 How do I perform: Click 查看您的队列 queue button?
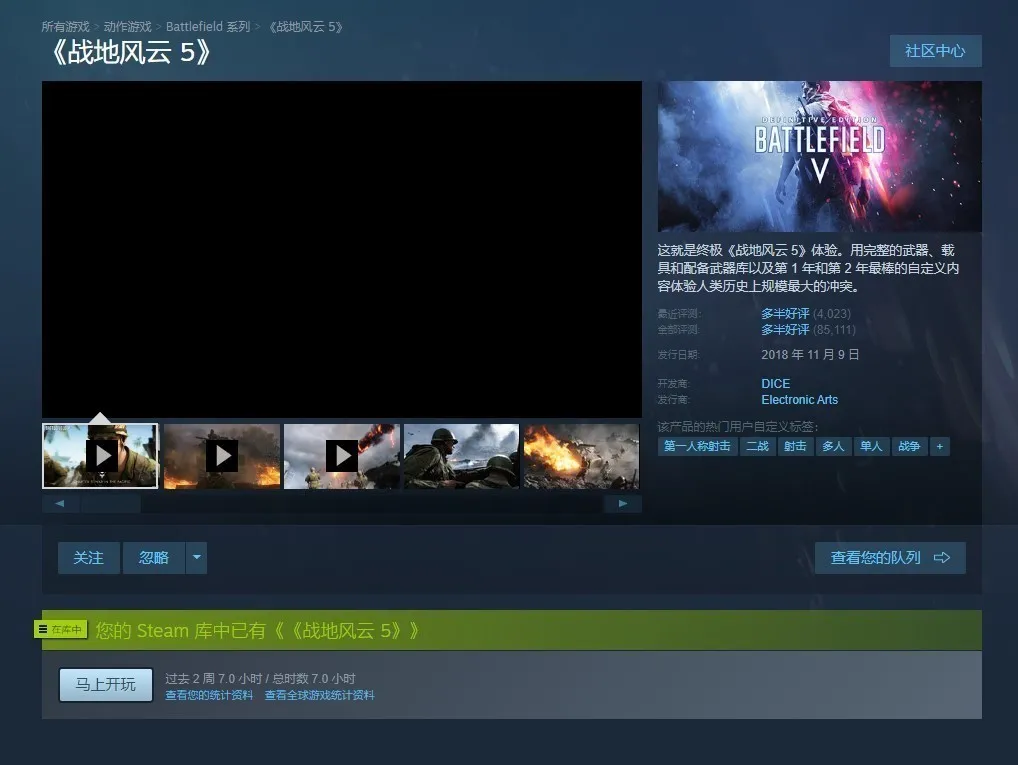pos(889,558)
